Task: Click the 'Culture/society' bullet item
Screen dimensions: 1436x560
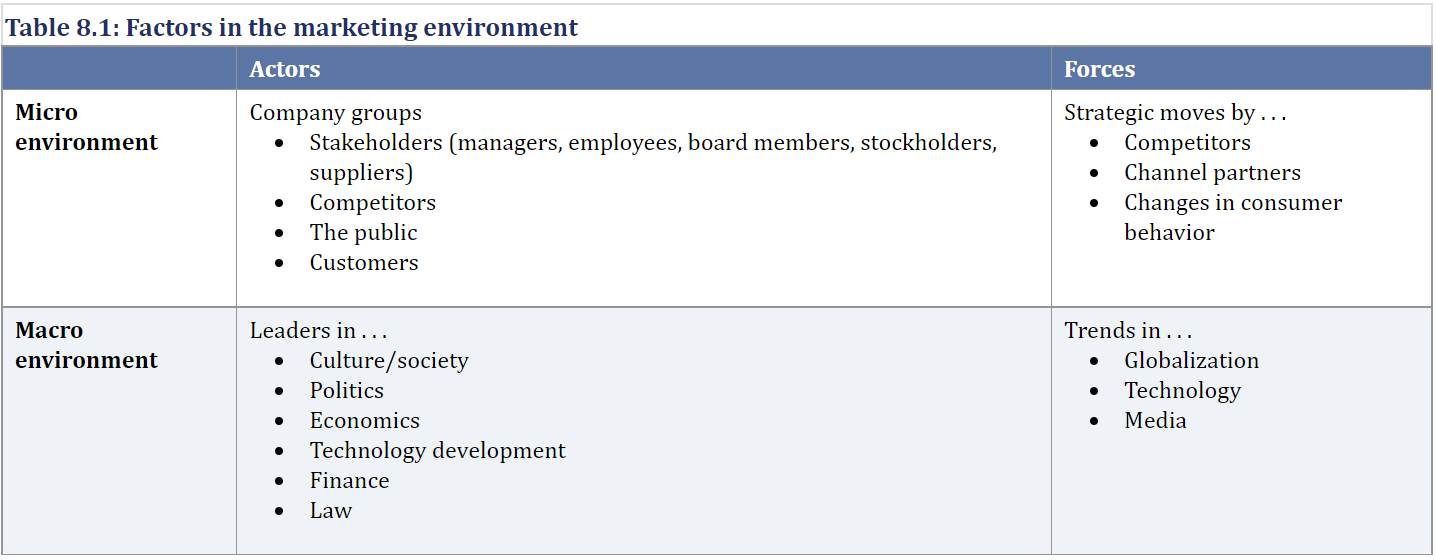Action: click(389, 360)
